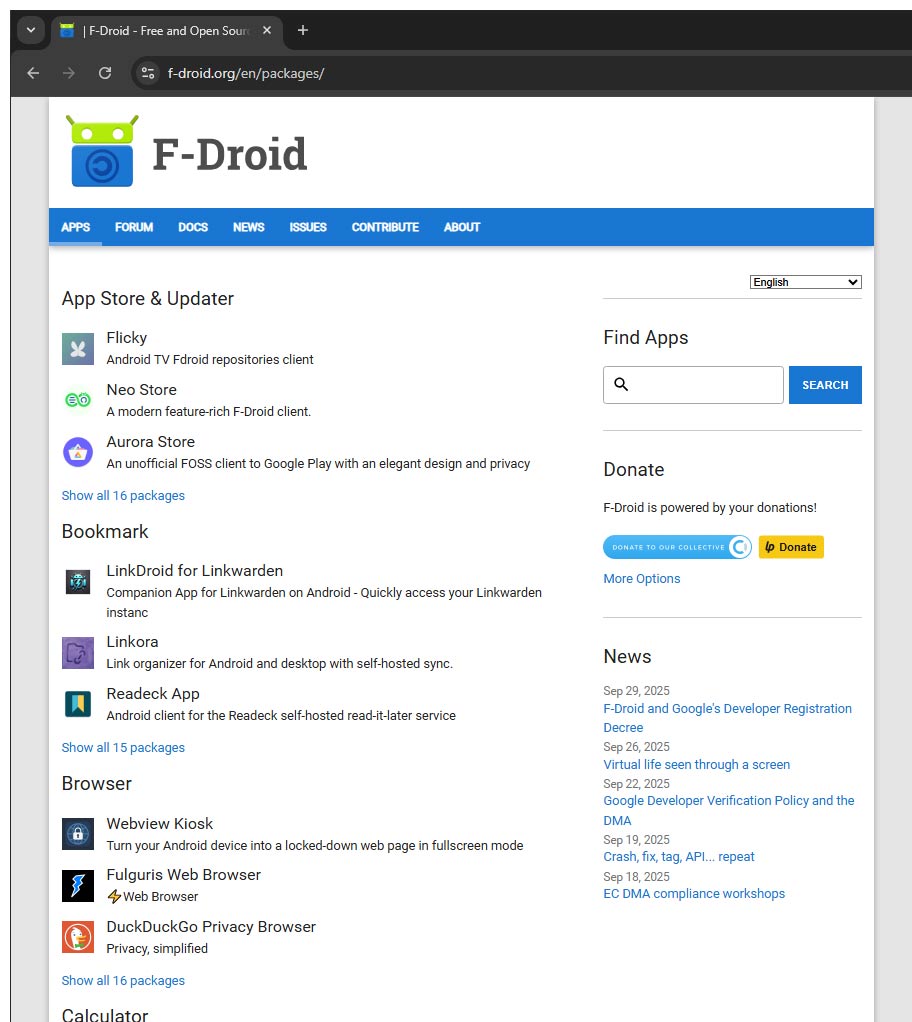This screenshot has height=1022, width=912.
Task: Click the F-Droid site title text
Action: [x=229, y=154]
